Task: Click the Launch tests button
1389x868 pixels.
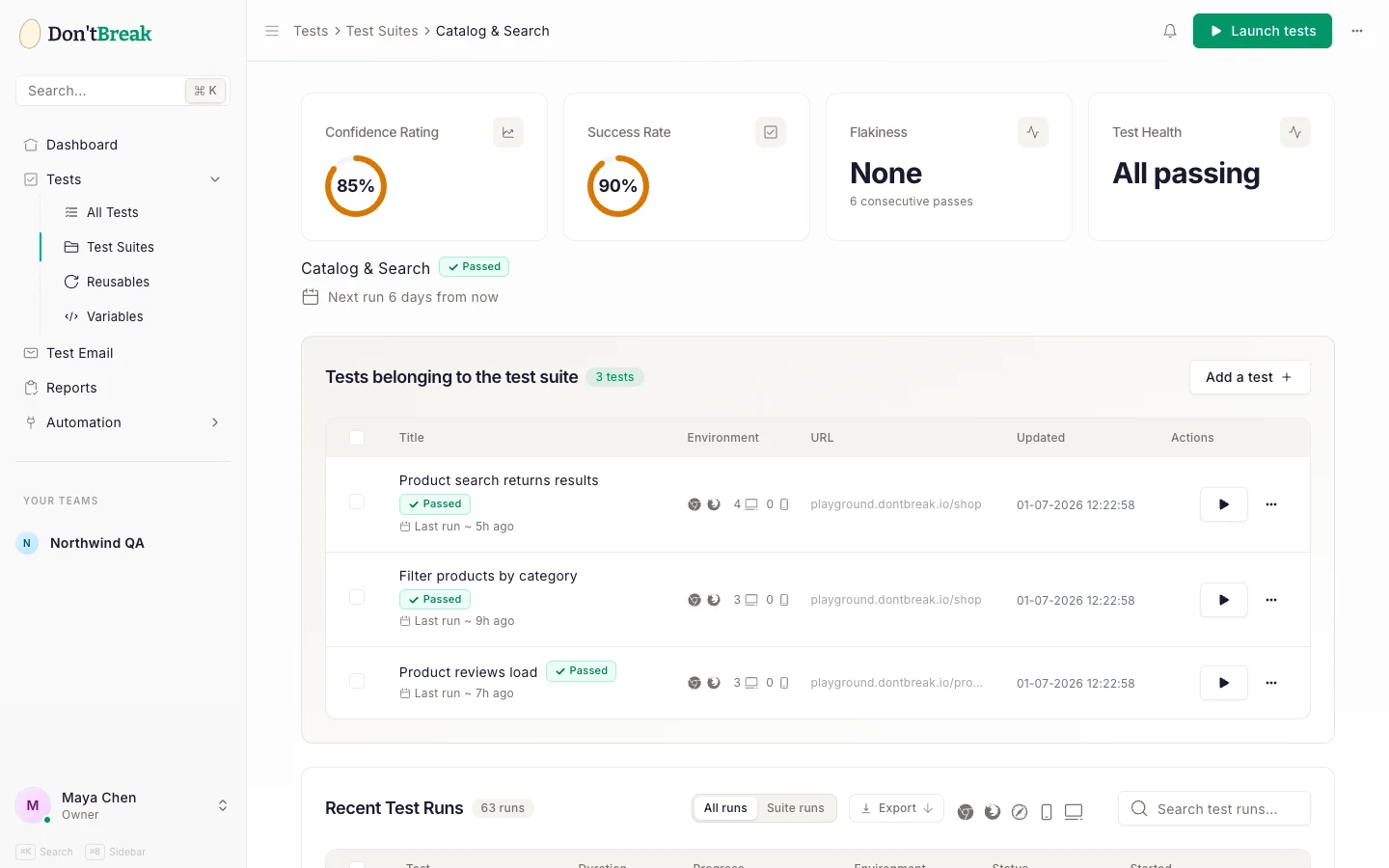Action: point(1263,31)
